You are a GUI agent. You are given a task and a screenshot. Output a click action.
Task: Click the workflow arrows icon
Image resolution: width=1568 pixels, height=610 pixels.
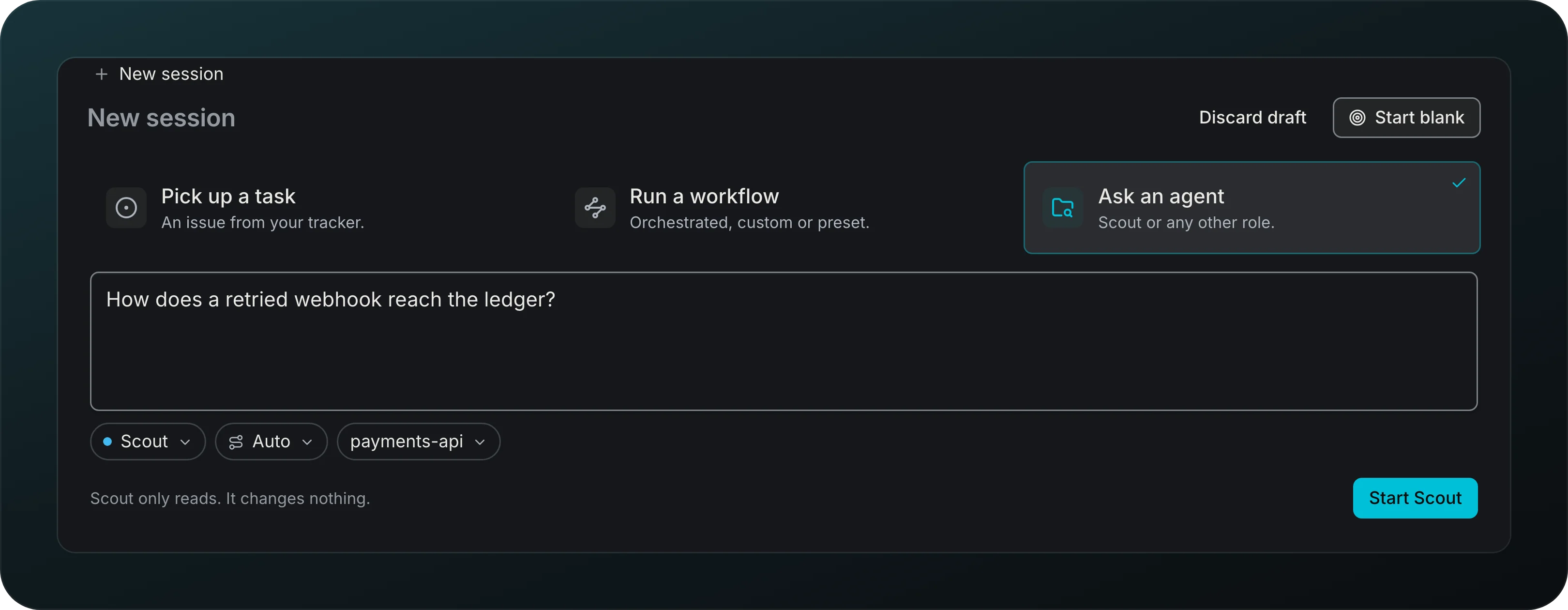[x=595, y=208]
